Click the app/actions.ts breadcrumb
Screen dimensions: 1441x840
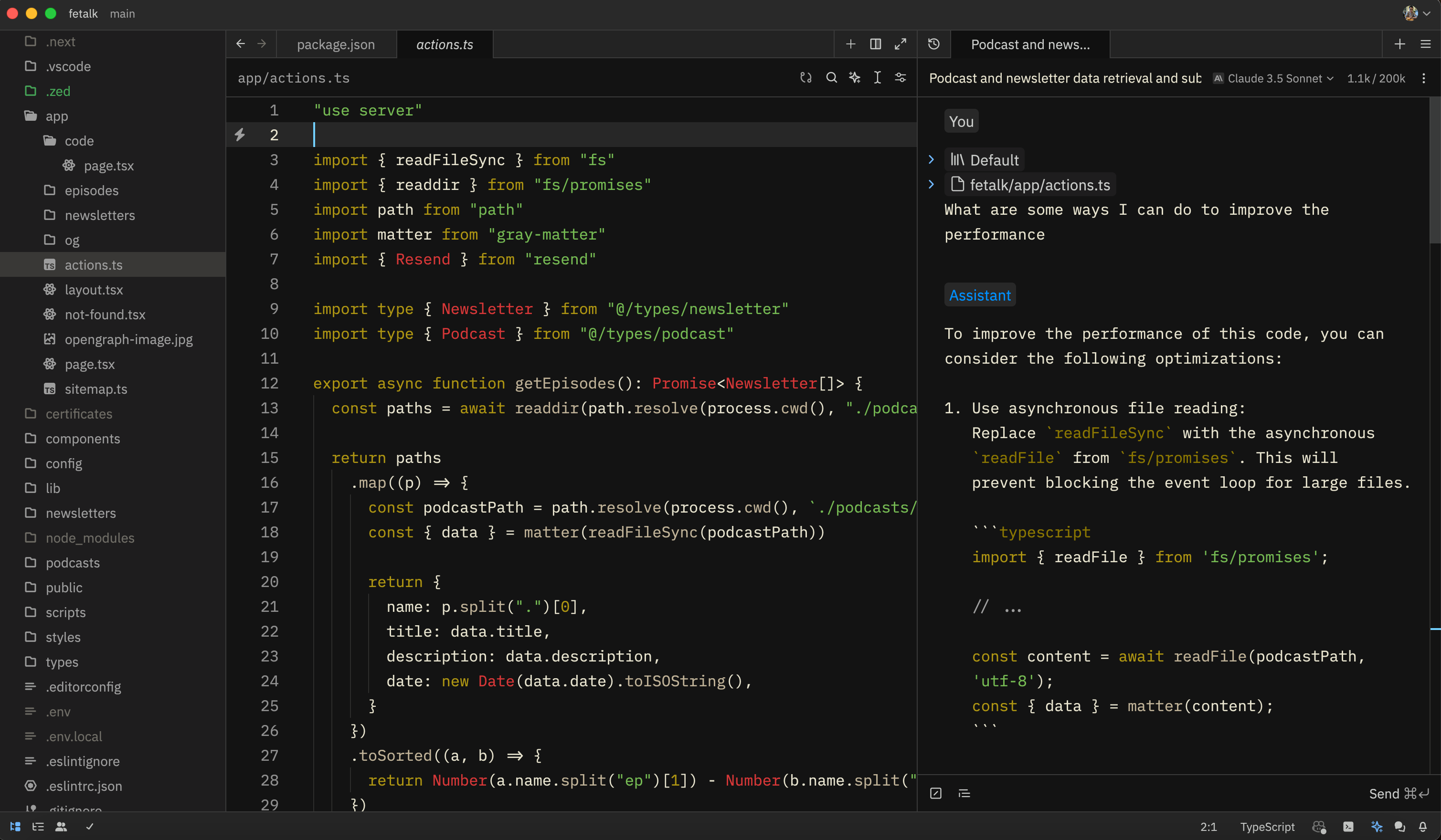pyautogui.click(x=293, y=78)
